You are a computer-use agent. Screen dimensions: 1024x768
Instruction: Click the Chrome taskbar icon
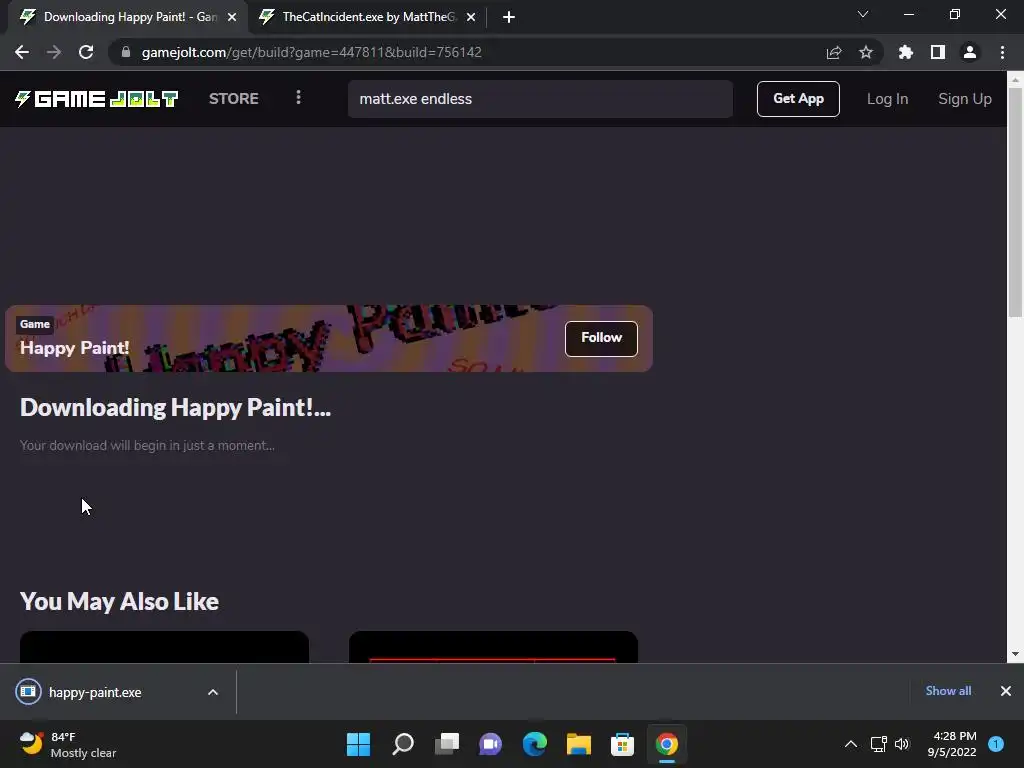point(667,744)
